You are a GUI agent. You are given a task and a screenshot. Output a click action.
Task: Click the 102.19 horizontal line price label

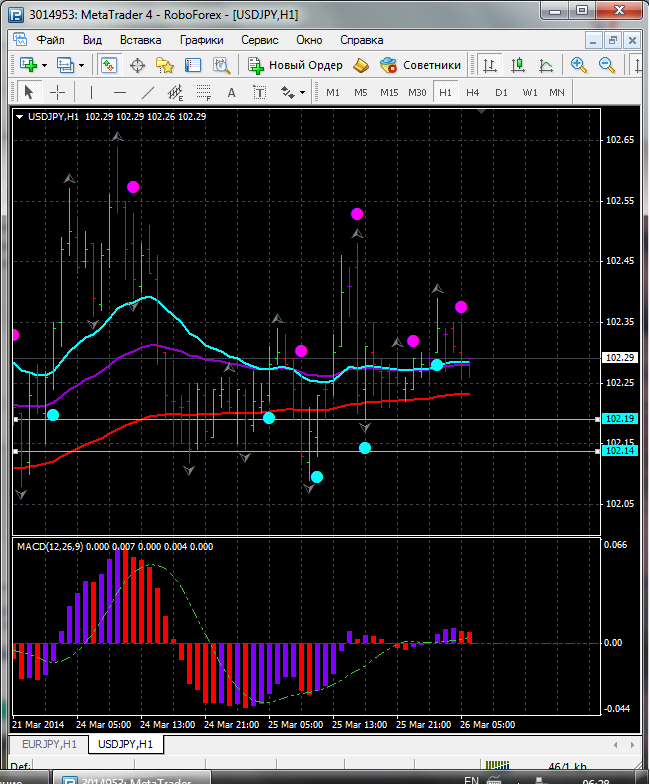[x=620, y=419]
